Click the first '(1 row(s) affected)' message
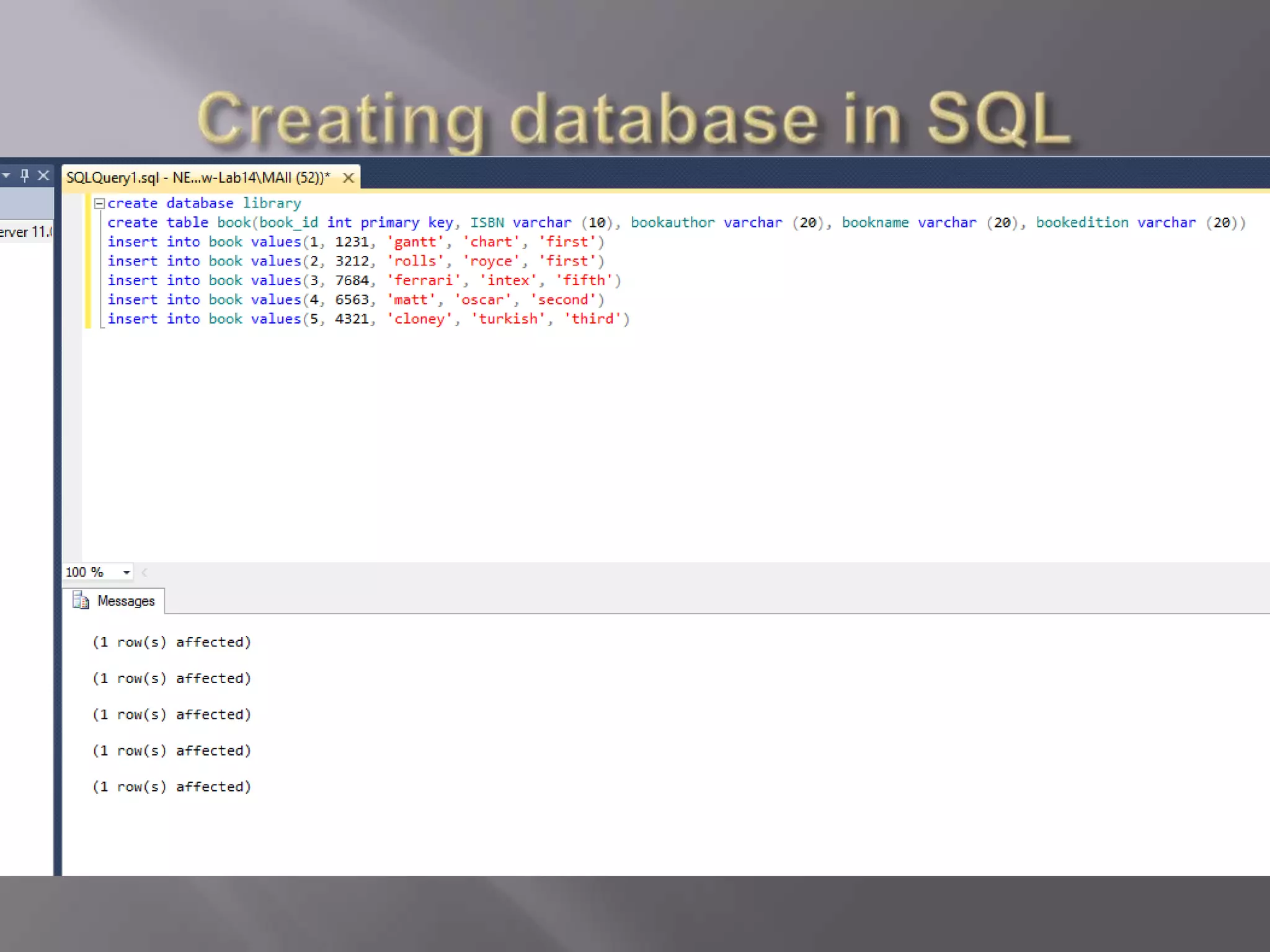The image size is (1270, 952). (172, 642)
